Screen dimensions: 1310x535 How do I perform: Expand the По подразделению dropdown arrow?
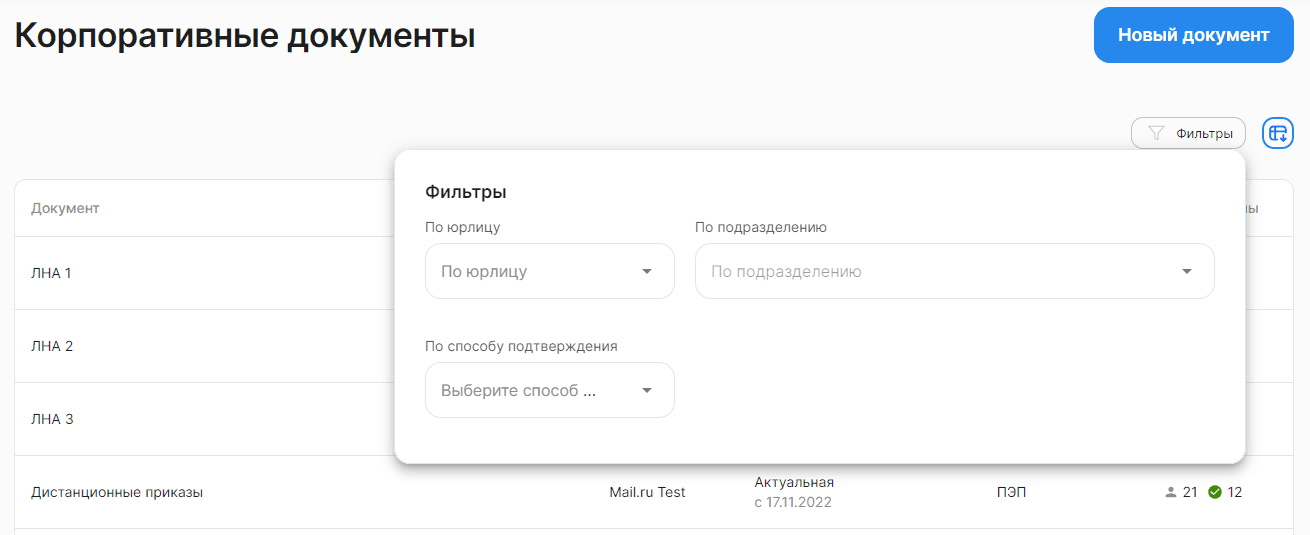tap(1187, 271)
